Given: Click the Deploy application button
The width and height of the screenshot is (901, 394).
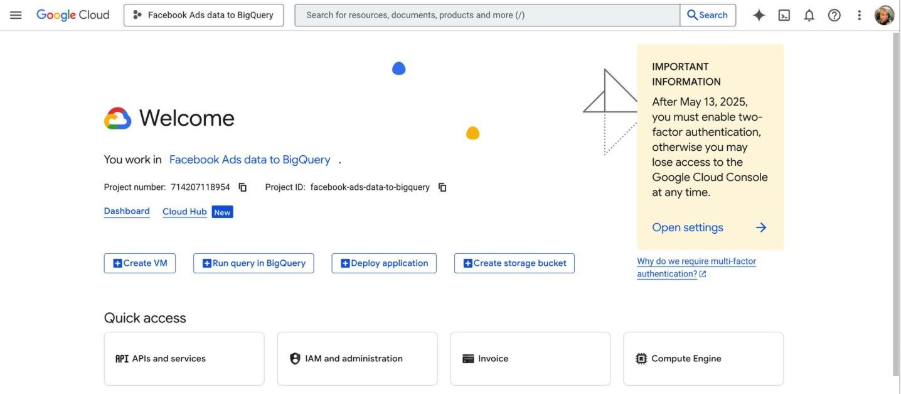Looking at the screenshot, I should pyautogui.click(x=384, y=263).
